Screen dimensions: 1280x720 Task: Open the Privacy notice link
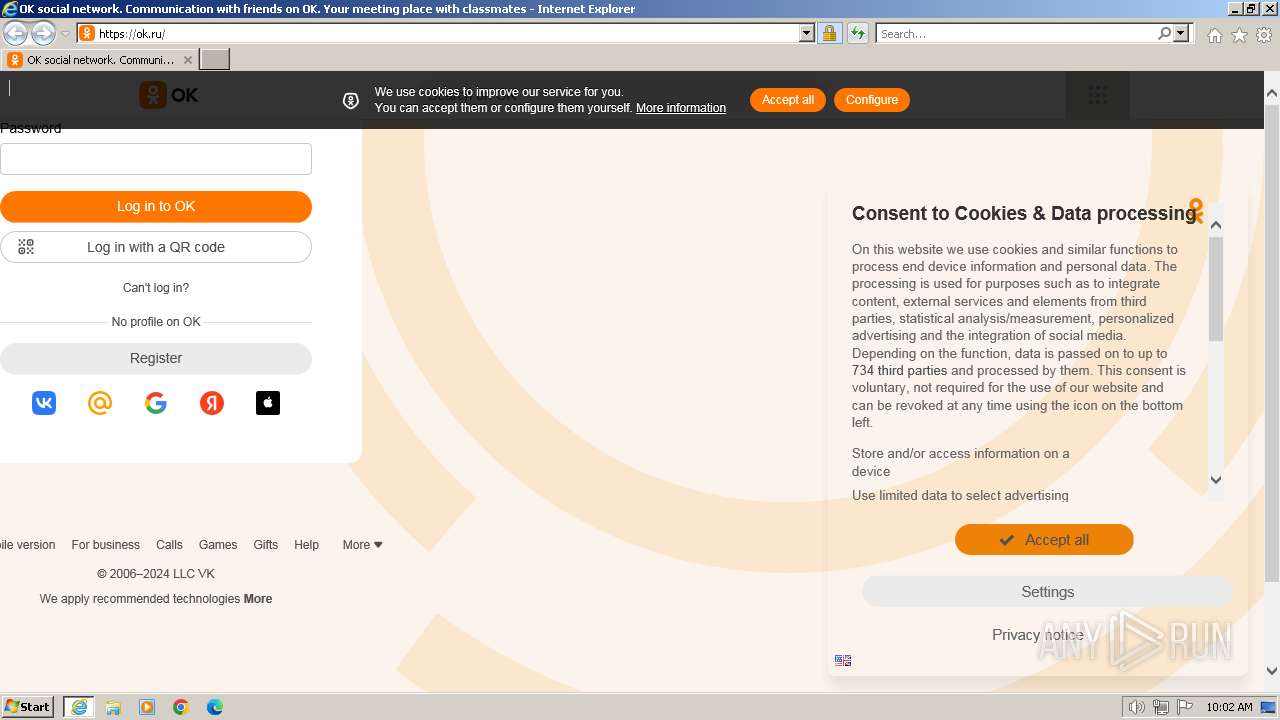coord(1038,635)
